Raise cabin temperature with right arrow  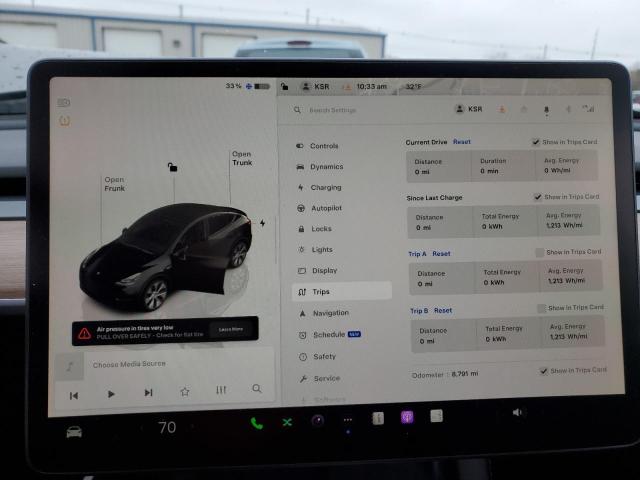coord(192,427)
